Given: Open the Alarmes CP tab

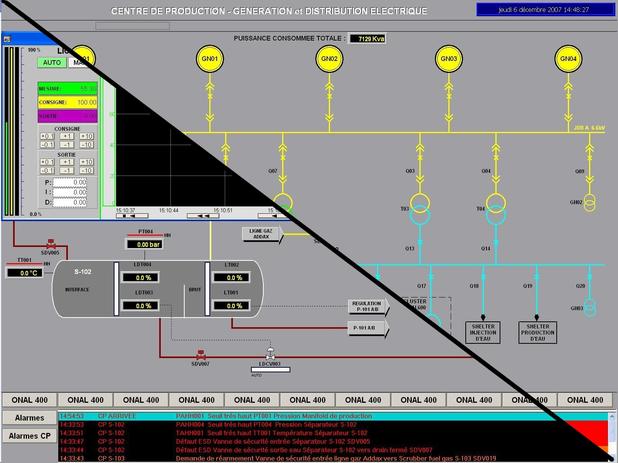Looking at the screenshot, I should pyautogui.click(x=29, y=435).
